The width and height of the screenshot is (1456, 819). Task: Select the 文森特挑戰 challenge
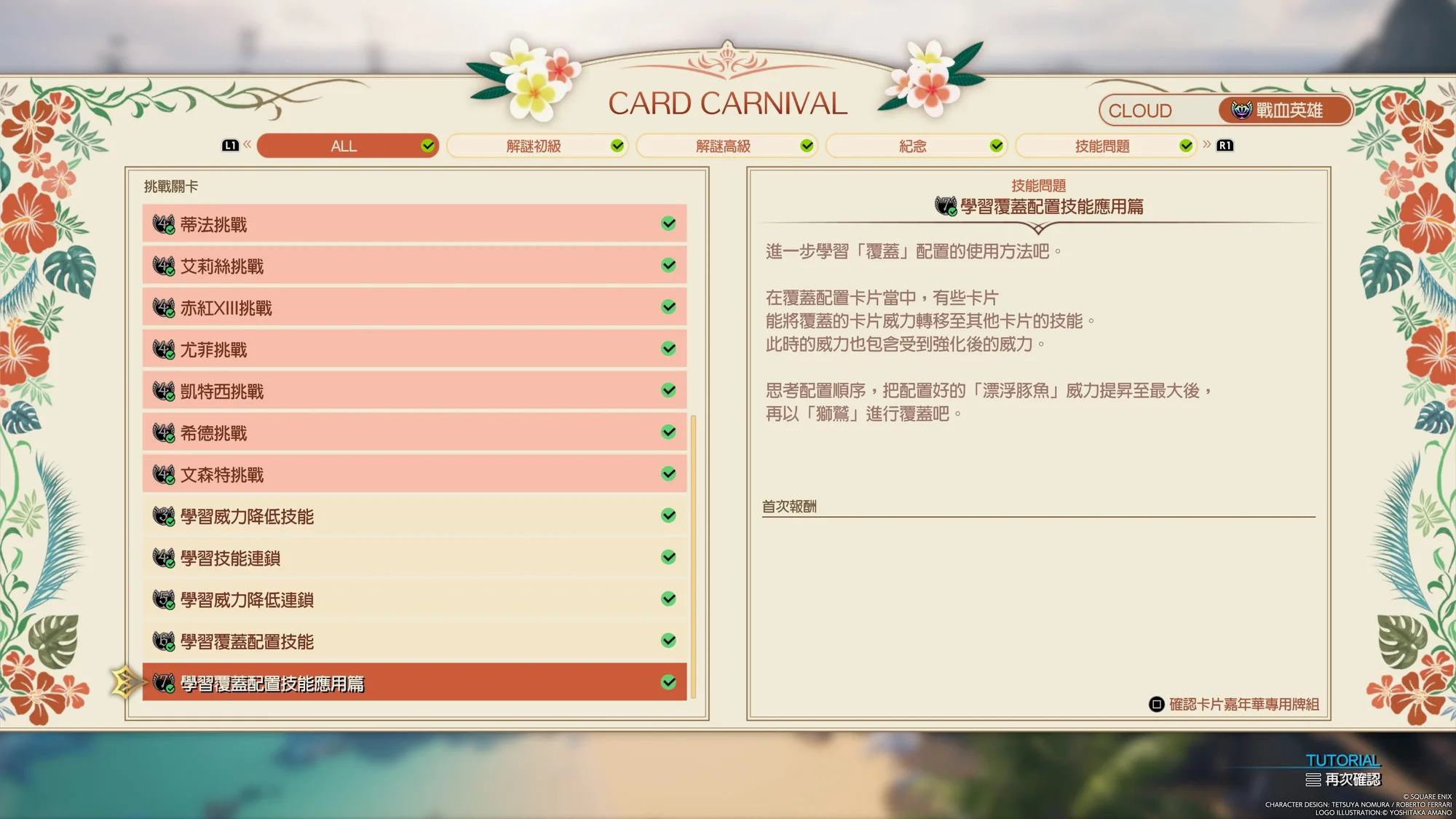414,473
